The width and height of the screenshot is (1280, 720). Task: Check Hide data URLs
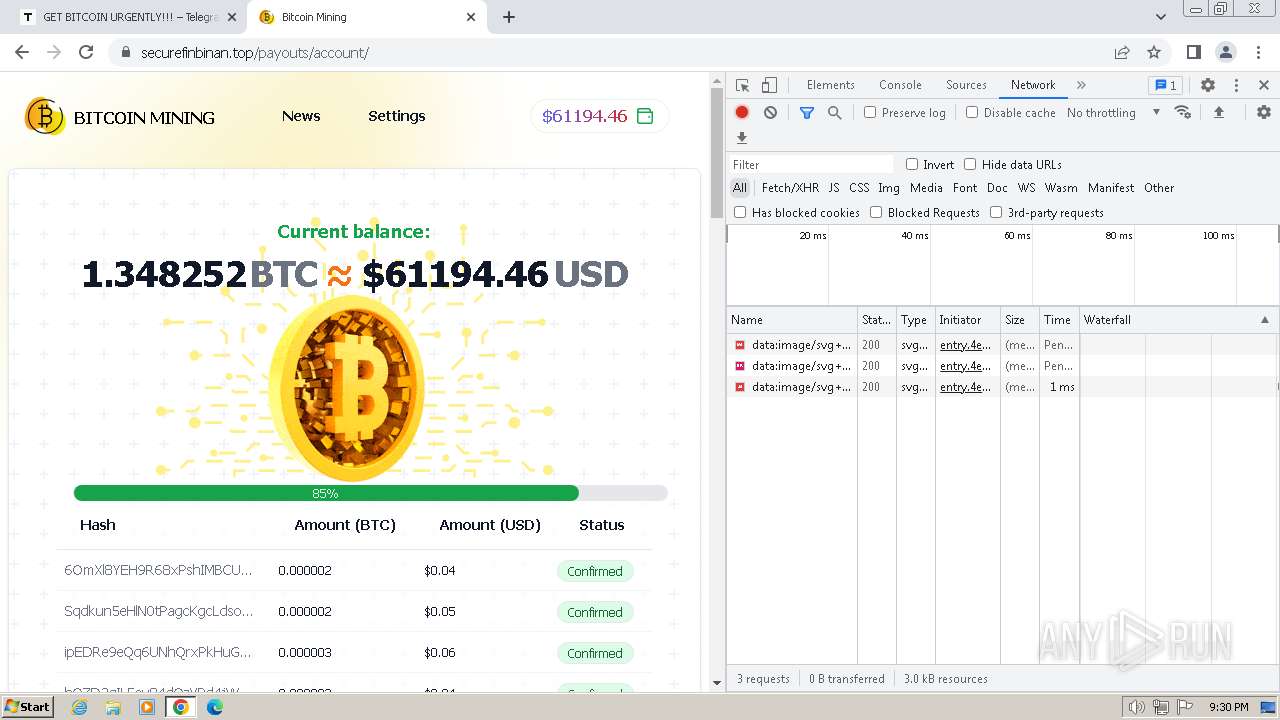[970, 164]
